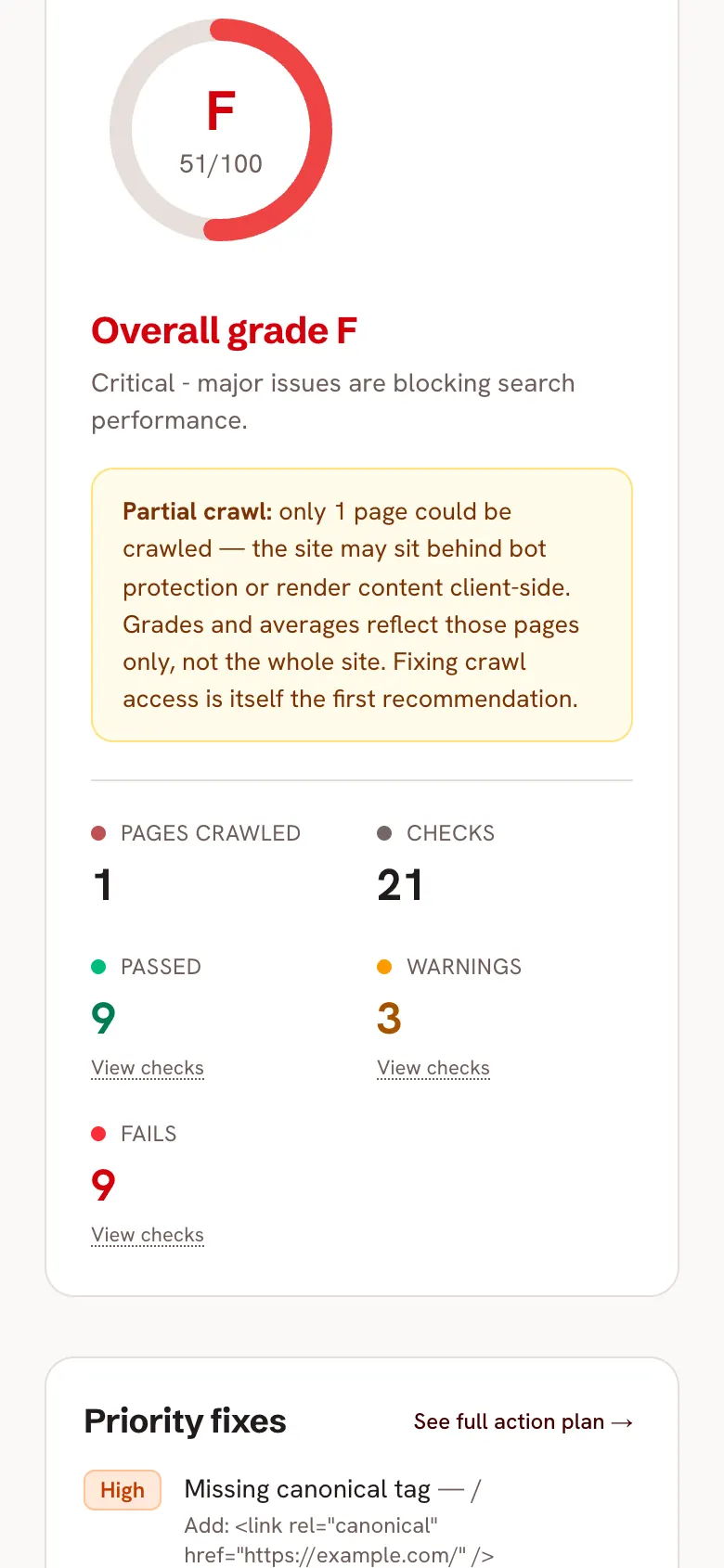Open View checks under Fails
Image resolution: width=724 pixels, height=1568 pixels.
pyautogui.click(x=148, y=1235)
